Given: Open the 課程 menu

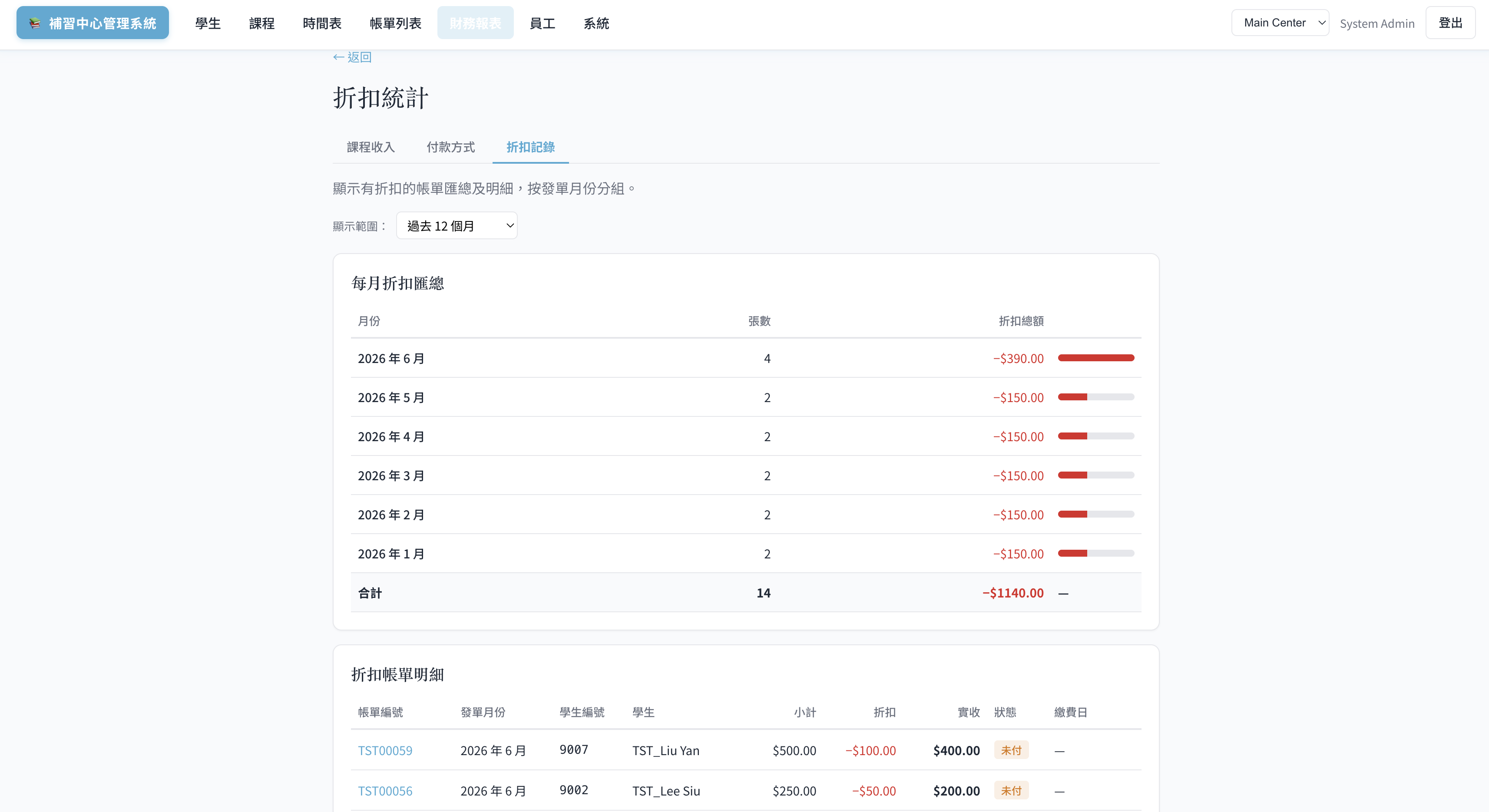Looking at the screenshot, I should coord(261,23).
